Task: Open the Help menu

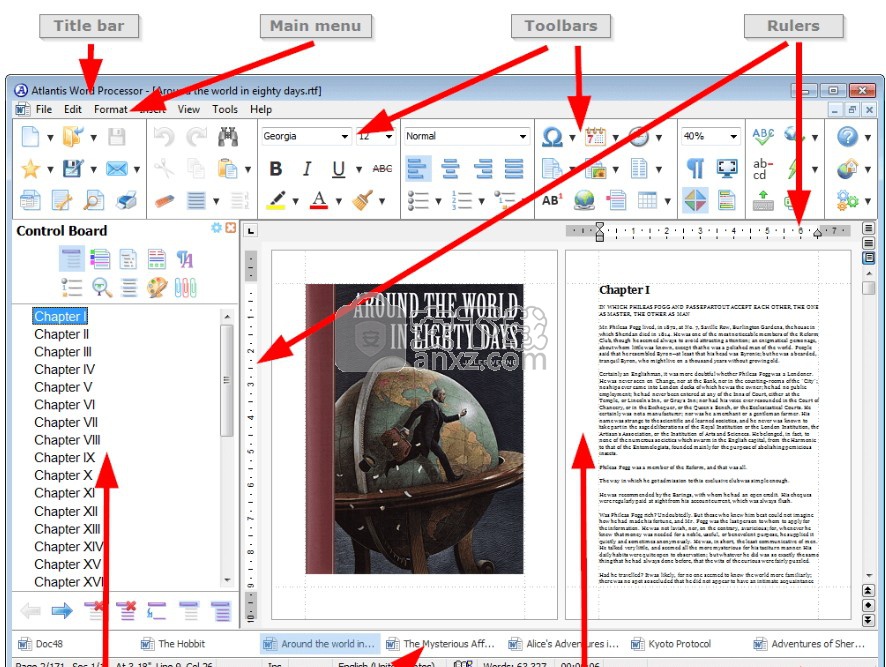Action: pos(260,109)
